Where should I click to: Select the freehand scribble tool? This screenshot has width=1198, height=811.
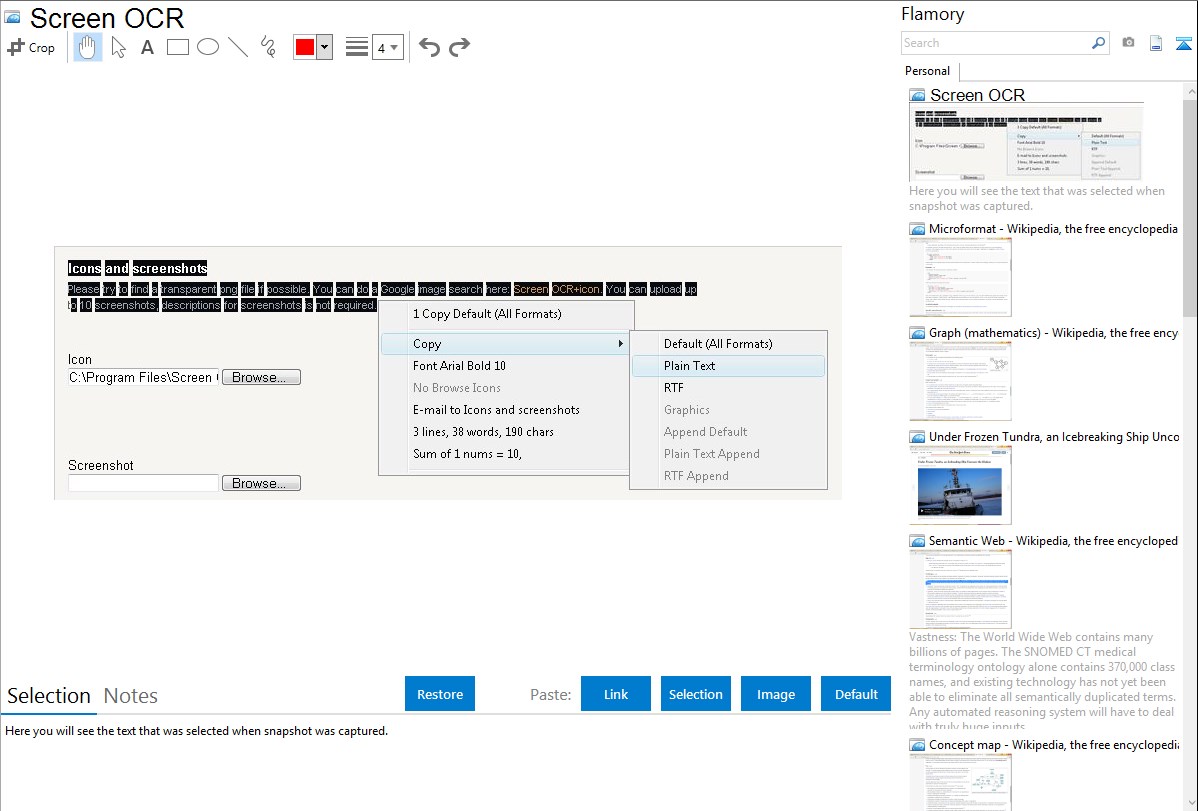click(268, 47)
